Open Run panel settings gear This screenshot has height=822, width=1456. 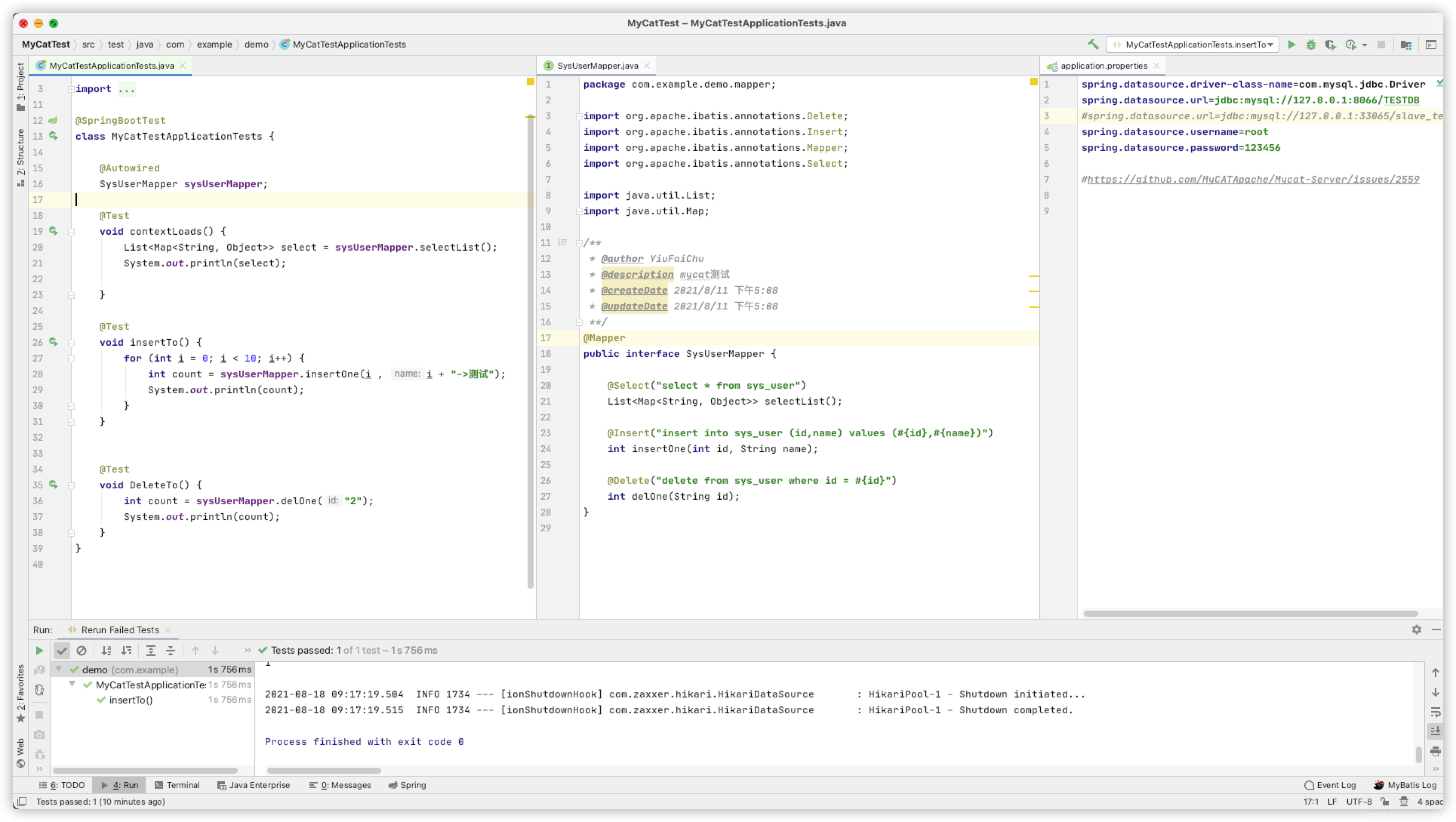(1416, 629)
